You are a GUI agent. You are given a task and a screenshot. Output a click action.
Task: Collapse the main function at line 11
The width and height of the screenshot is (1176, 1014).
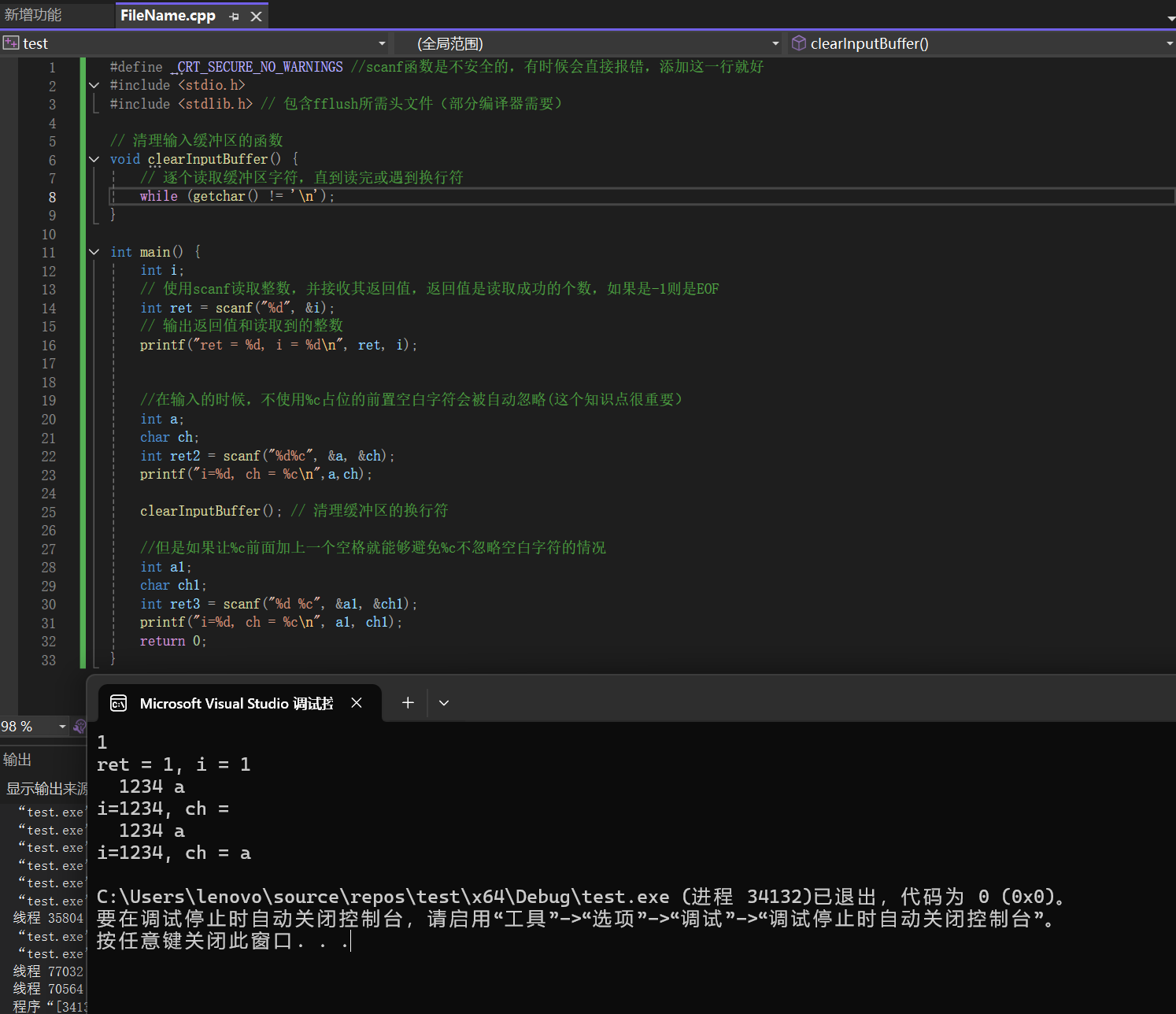pos(94,252)
